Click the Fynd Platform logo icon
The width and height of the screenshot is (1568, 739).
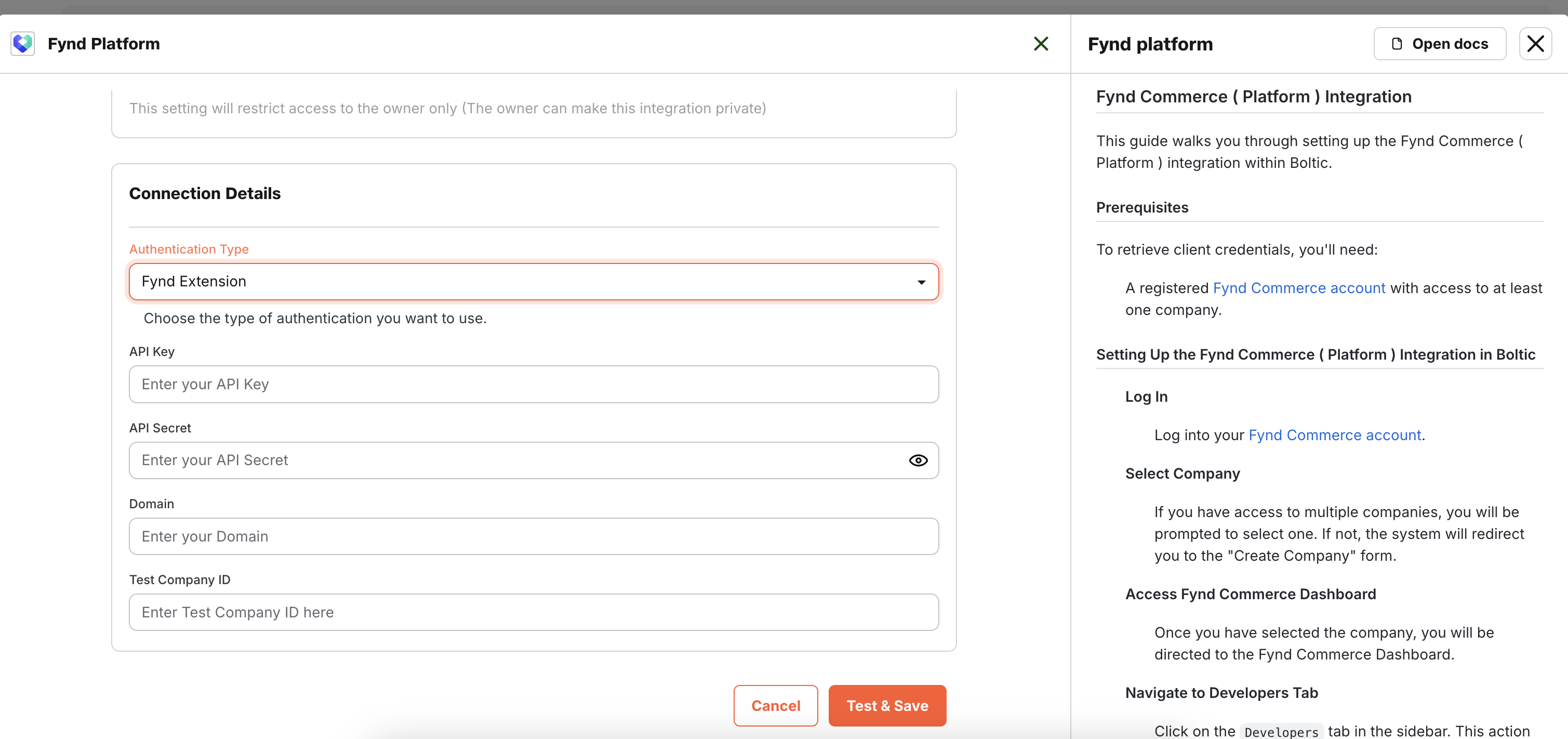[x=22, y=44]
